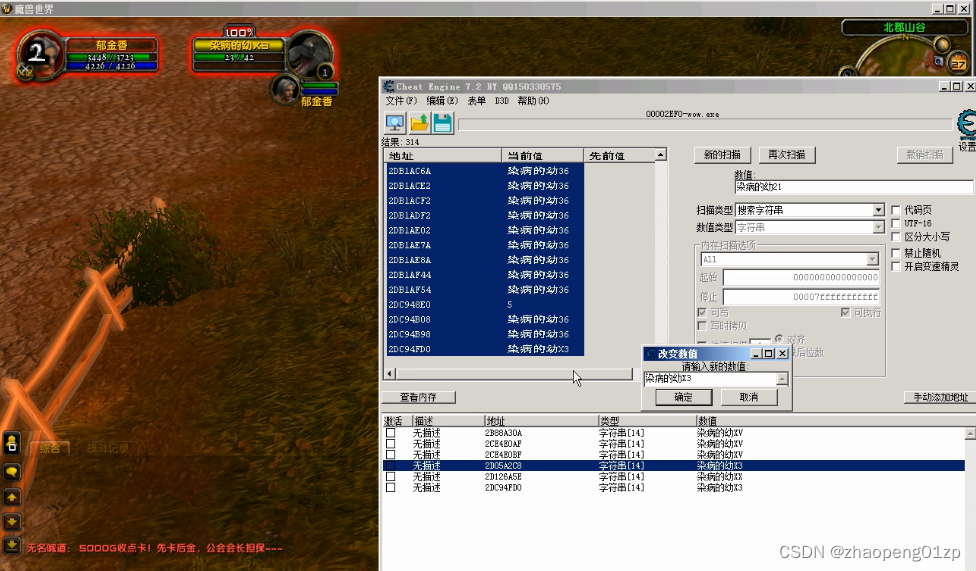Viewport: 976px width, 571px height.
Task: Click the target health bar showing 23/42
Action: [x=239, y=57]
